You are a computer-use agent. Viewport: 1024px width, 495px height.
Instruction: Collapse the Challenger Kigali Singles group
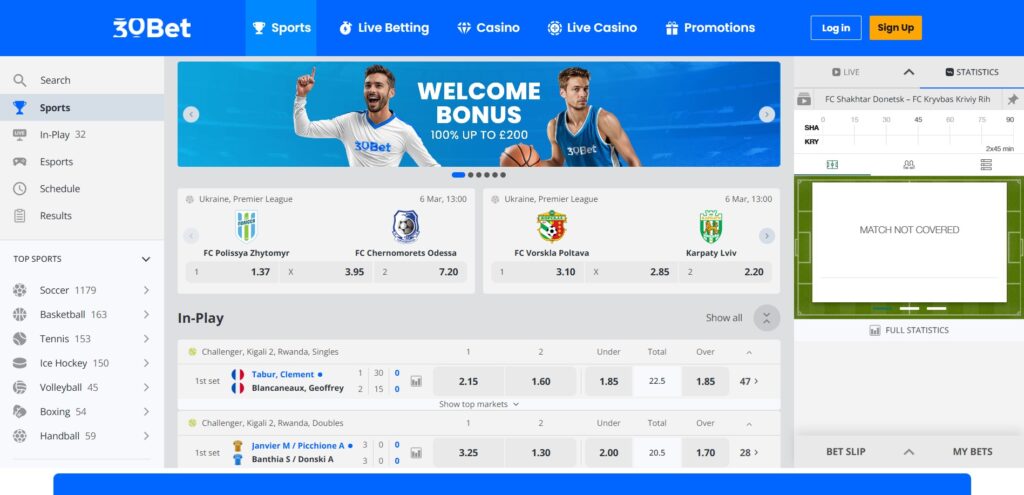(749, 352)
